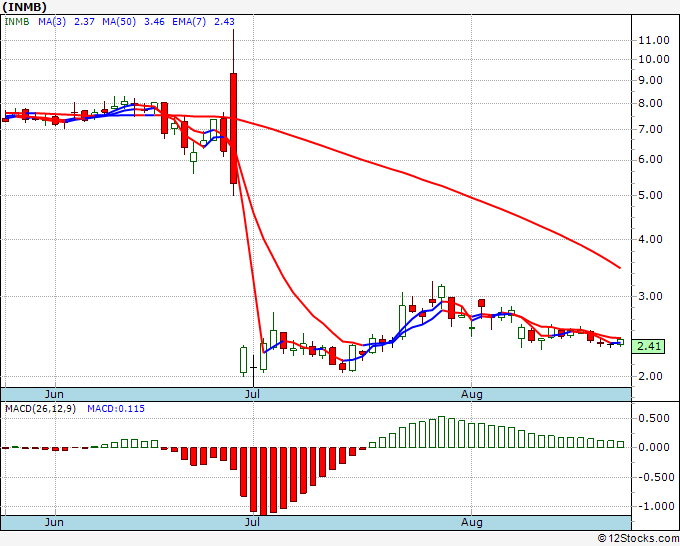Click the Jul label on price chart axis
This screenshot has width=680, height=546.
tap(252, 394)
